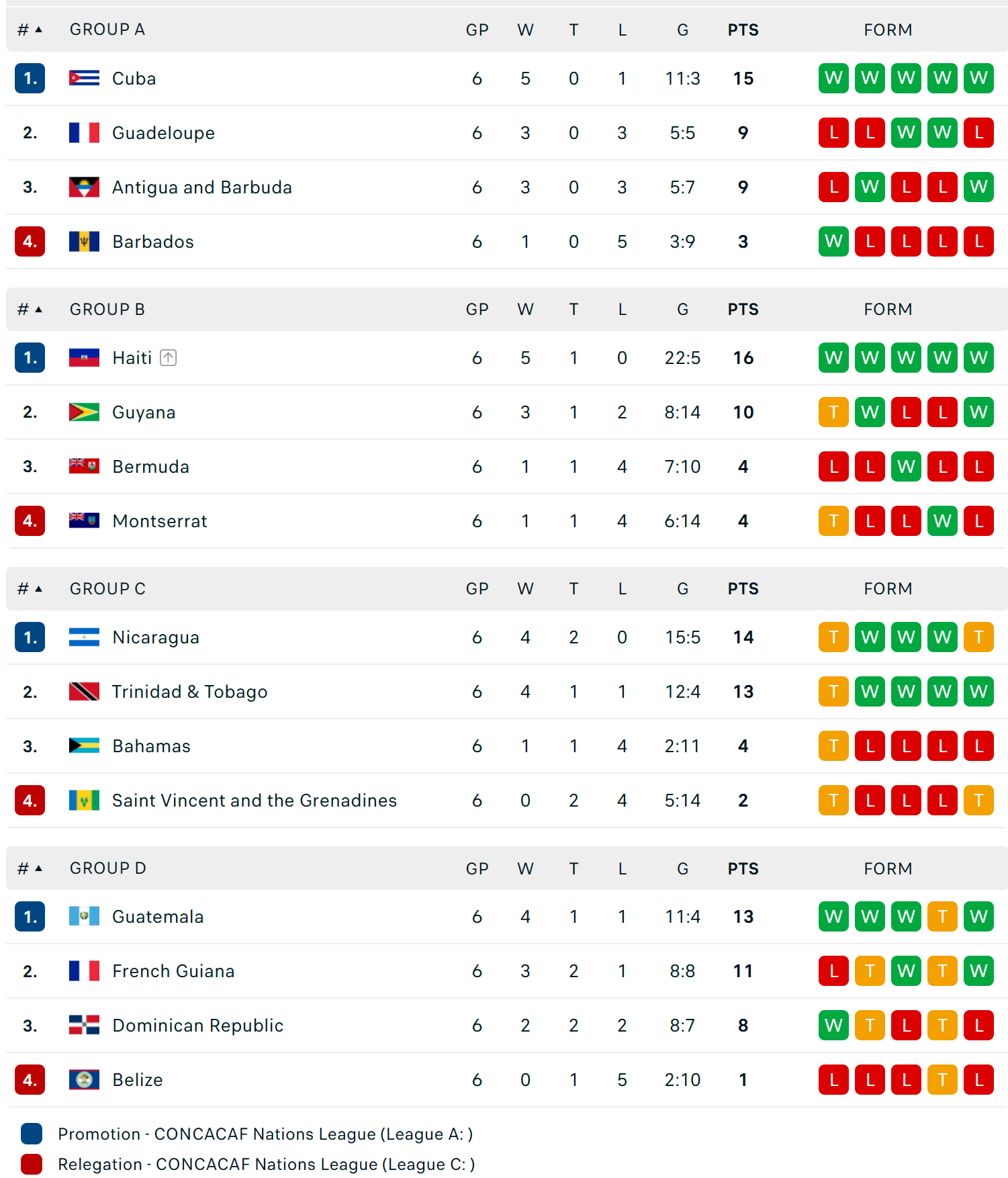Click the Guyana flag icon
The height and width of the screenshot is (1178, 1008).
pos(84,412)
